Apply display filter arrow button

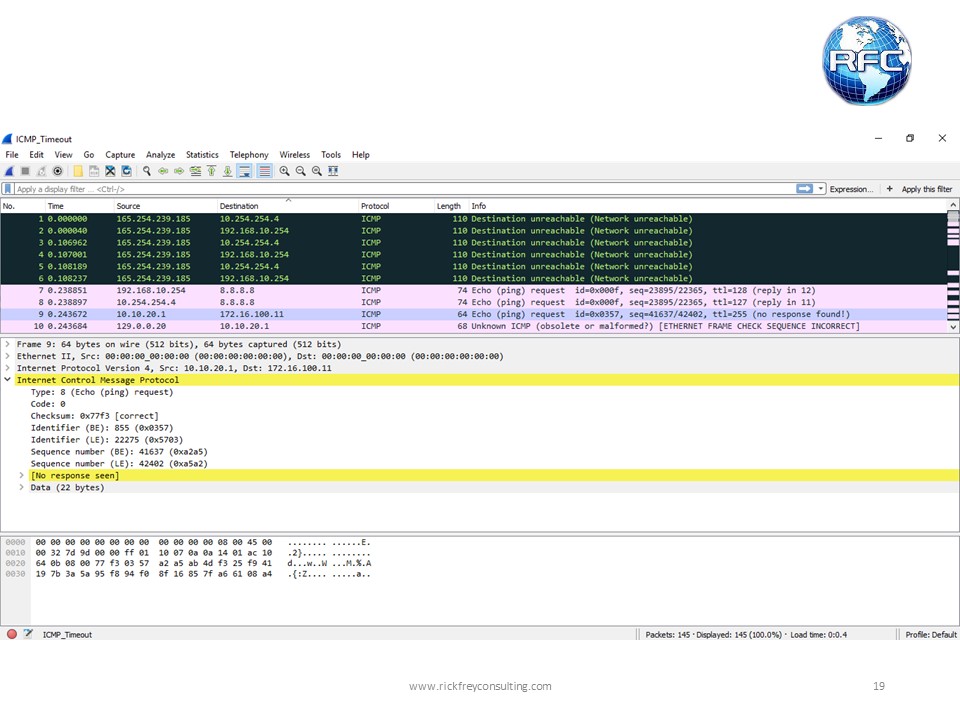(x=804, y=189)
